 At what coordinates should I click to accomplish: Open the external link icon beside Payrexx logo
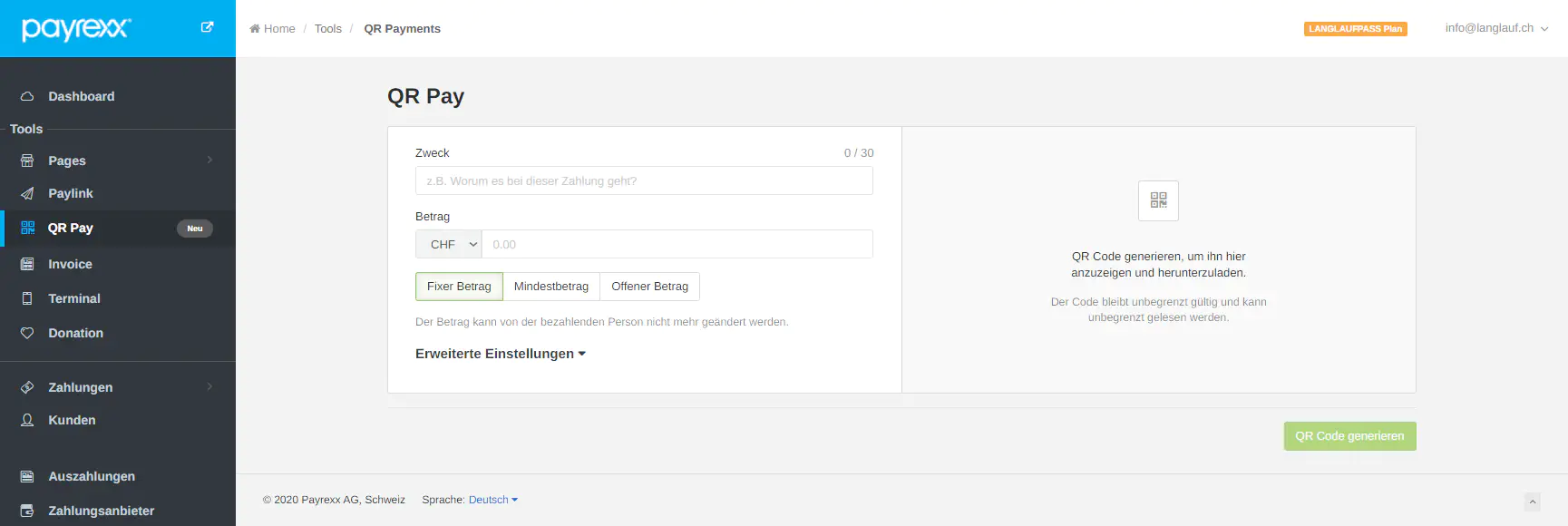point(207,27)
